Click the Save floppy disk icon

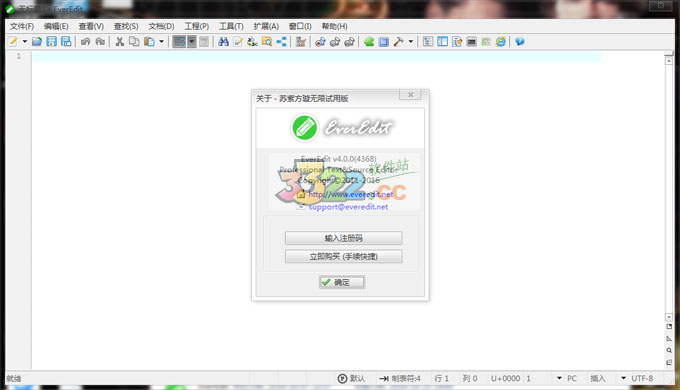(x=52, y=42)
